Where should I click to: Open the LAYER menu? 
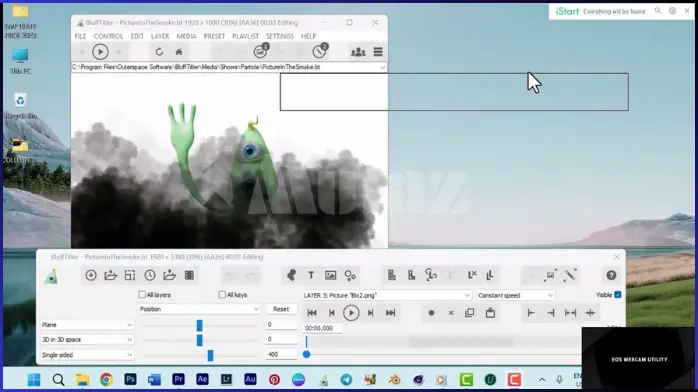[x=160, y=36]
